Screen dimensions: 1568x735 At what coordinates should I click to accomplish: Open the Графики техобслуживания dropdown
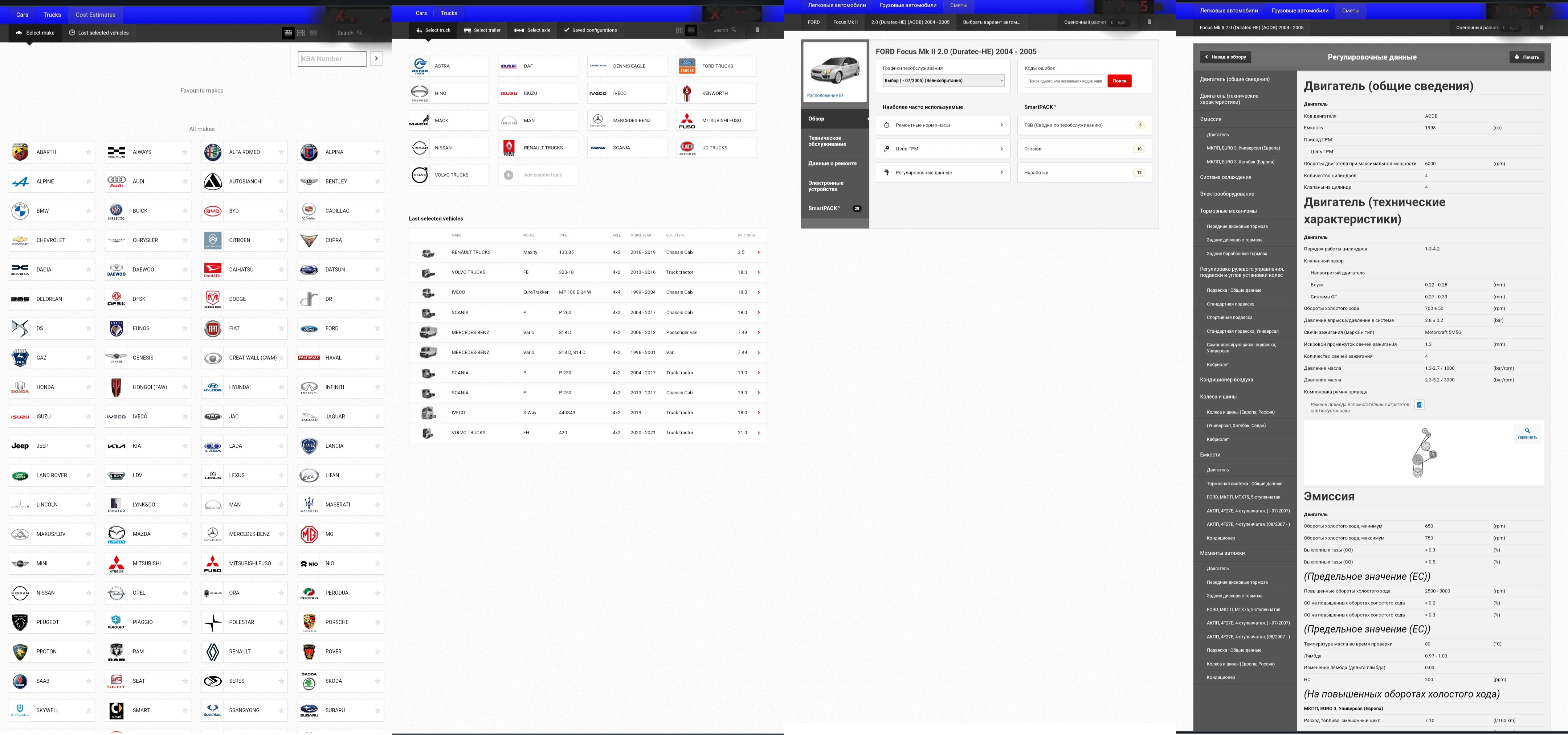[943, 80]
